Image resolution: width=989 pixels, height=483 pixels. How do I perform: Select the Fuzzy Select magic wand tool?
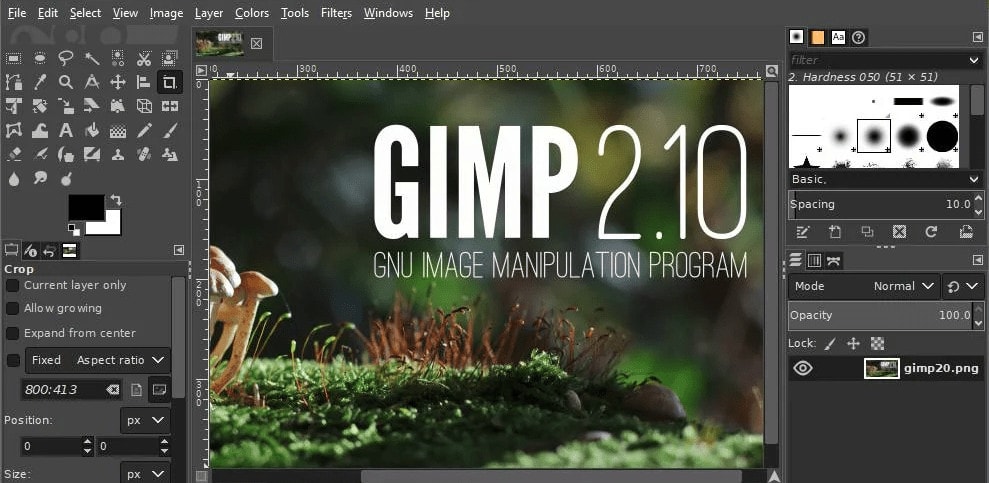(92, 59)
